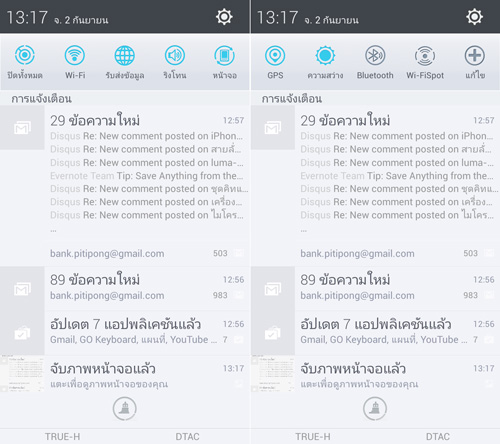Tap the ringtone speaker icon
This screenshot has height=444, width=500.
click(x=175, y=55)
